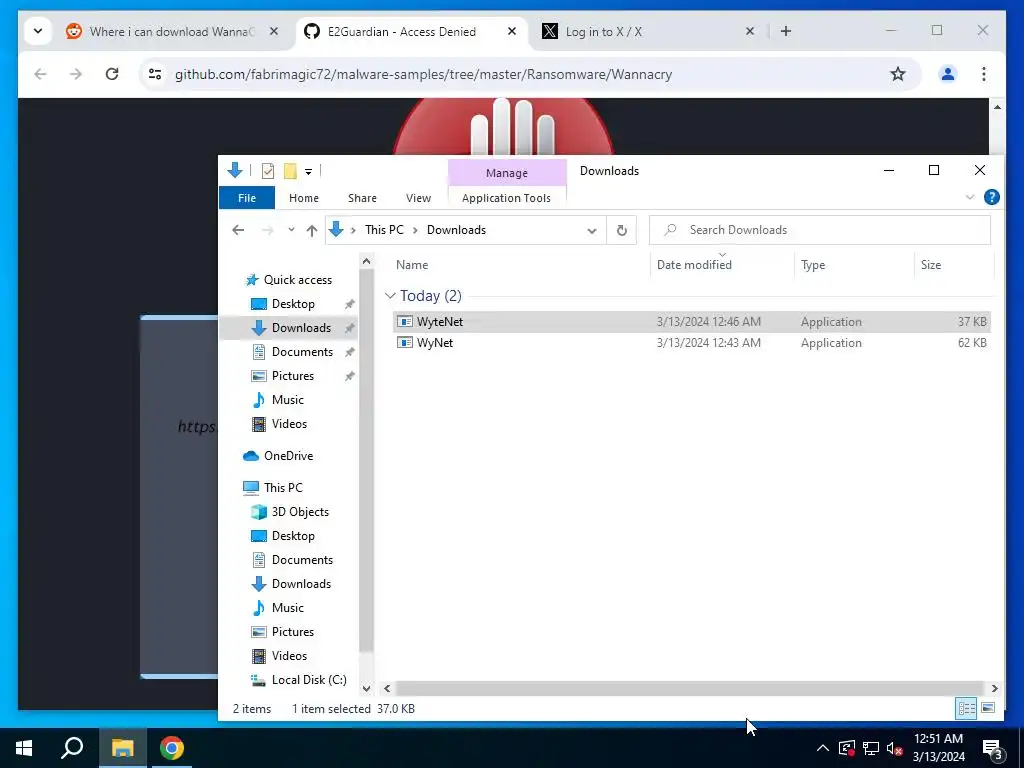Switch to large icons view layout
The height and width of the screenshot is (768, 1024).
(988, 708)
